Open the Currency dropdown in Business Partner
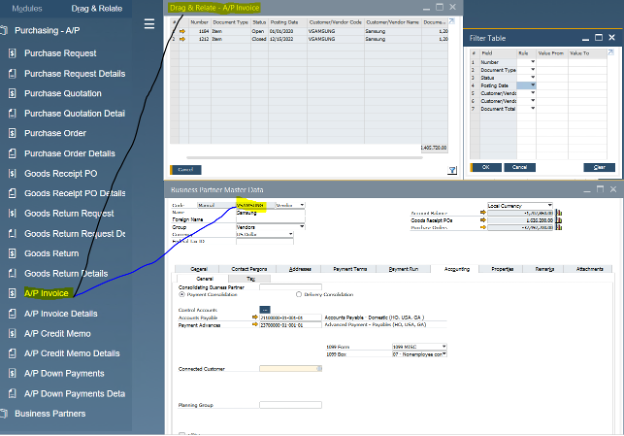 coord(291,234)
